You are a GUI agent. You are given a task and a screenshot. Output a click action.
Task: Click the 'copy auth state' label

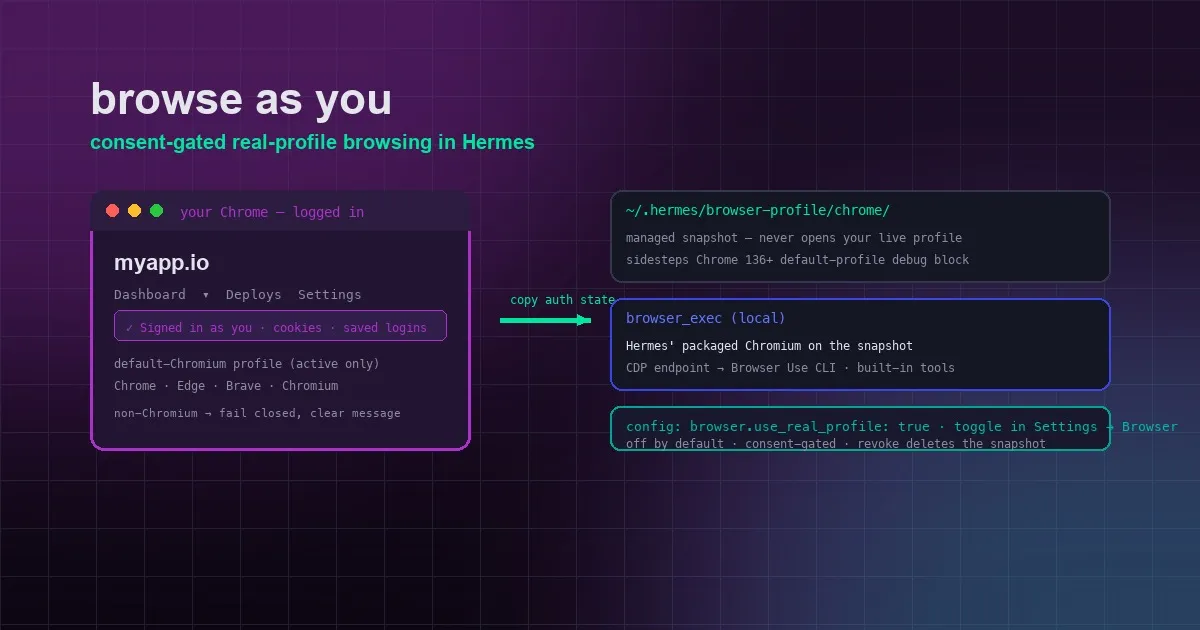coord(563,300)
